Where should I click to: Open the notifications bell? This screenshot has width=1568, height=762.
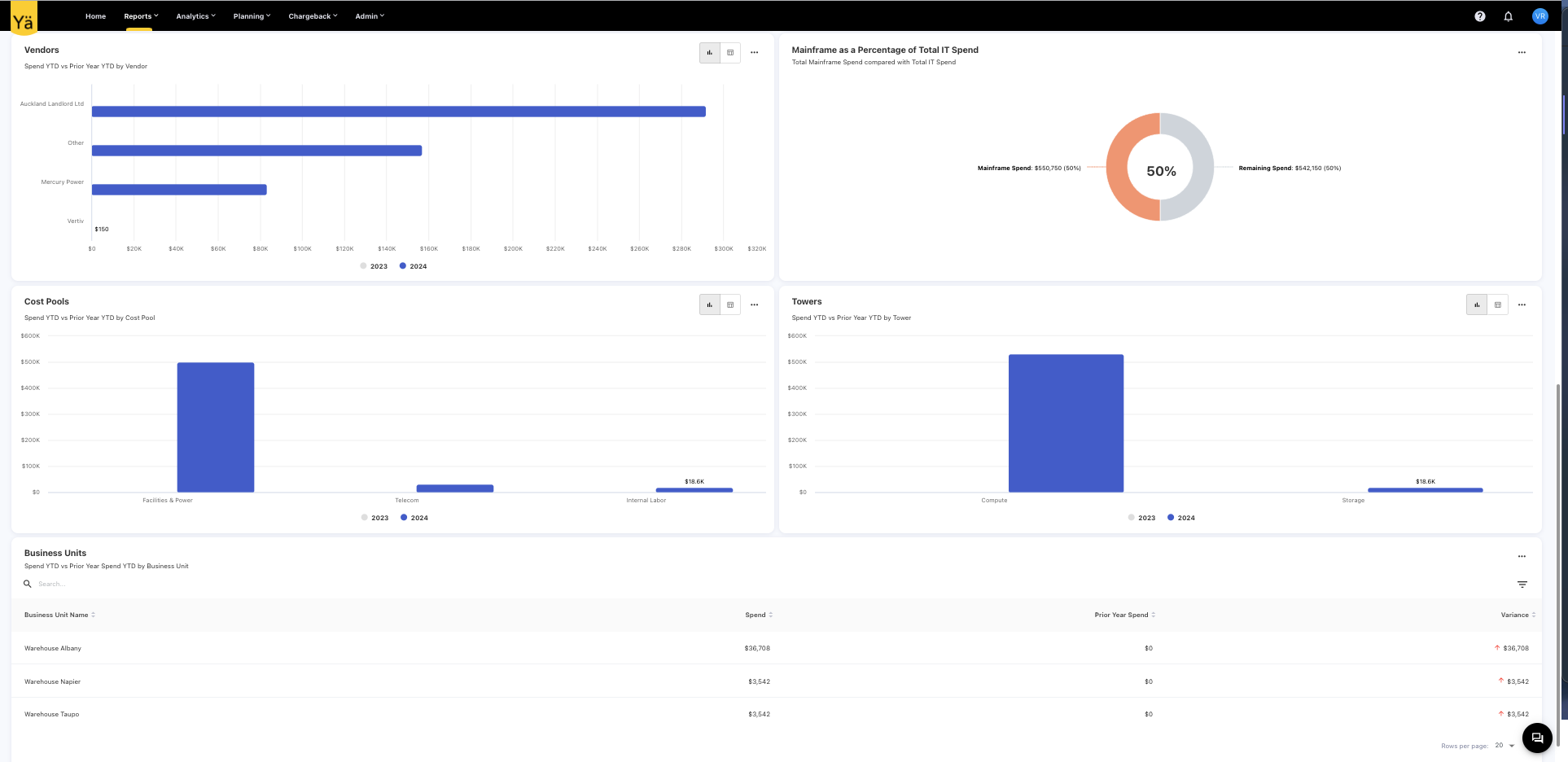tap(1508, 16)
